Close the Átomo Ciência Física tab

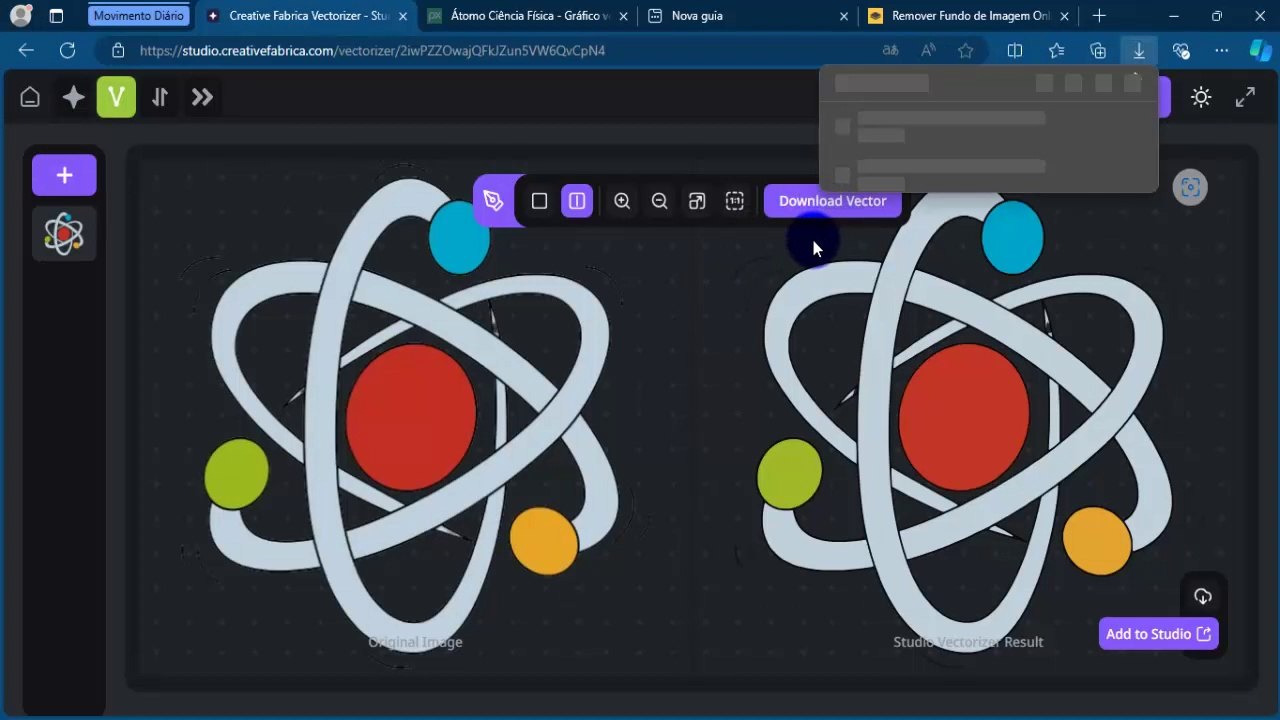[x=623, y=16]
